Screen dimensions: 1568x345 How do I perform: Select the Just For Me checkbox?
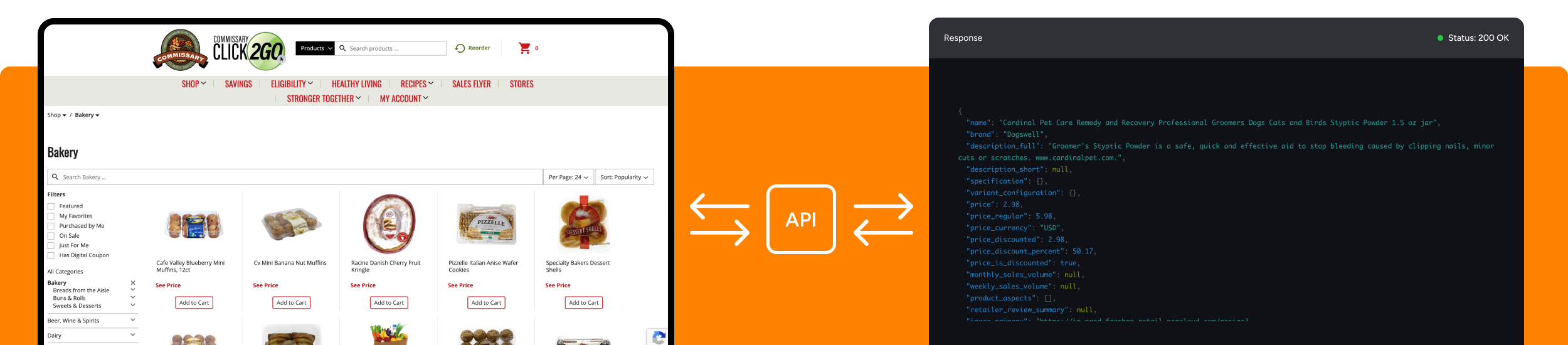click(51, 246)
